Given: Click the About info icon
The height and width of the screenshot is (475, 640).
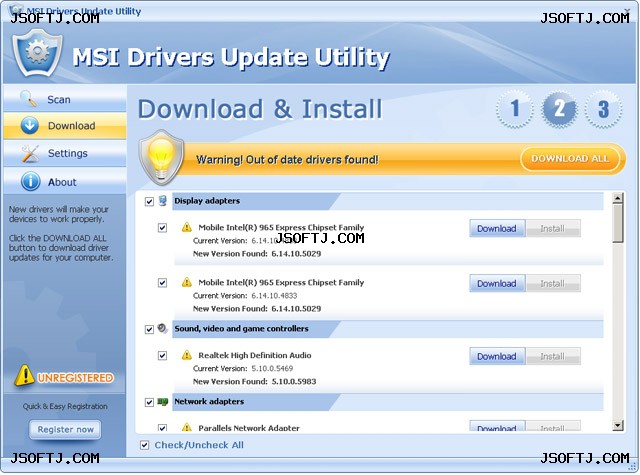Looking at the screenshot, I should [x=30, y=182].
